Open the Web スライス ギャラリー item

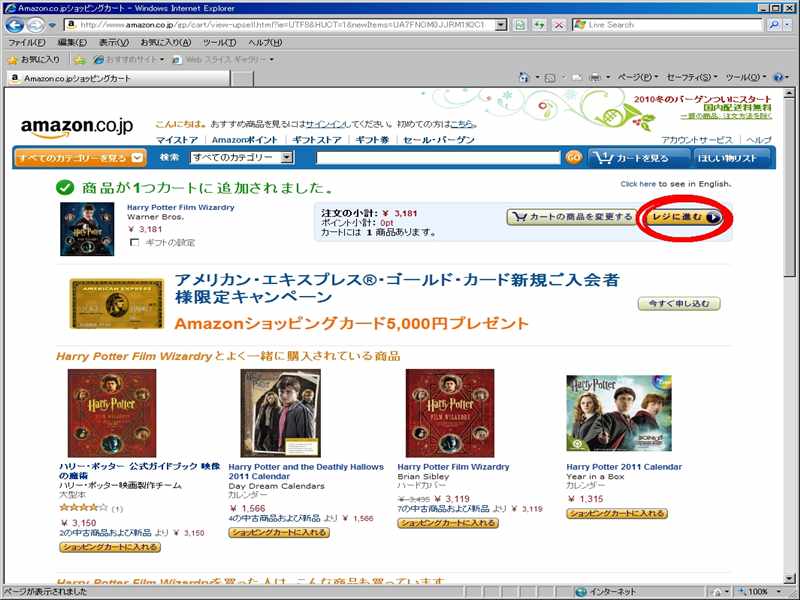pyautogui.click(x=223, y=60)
